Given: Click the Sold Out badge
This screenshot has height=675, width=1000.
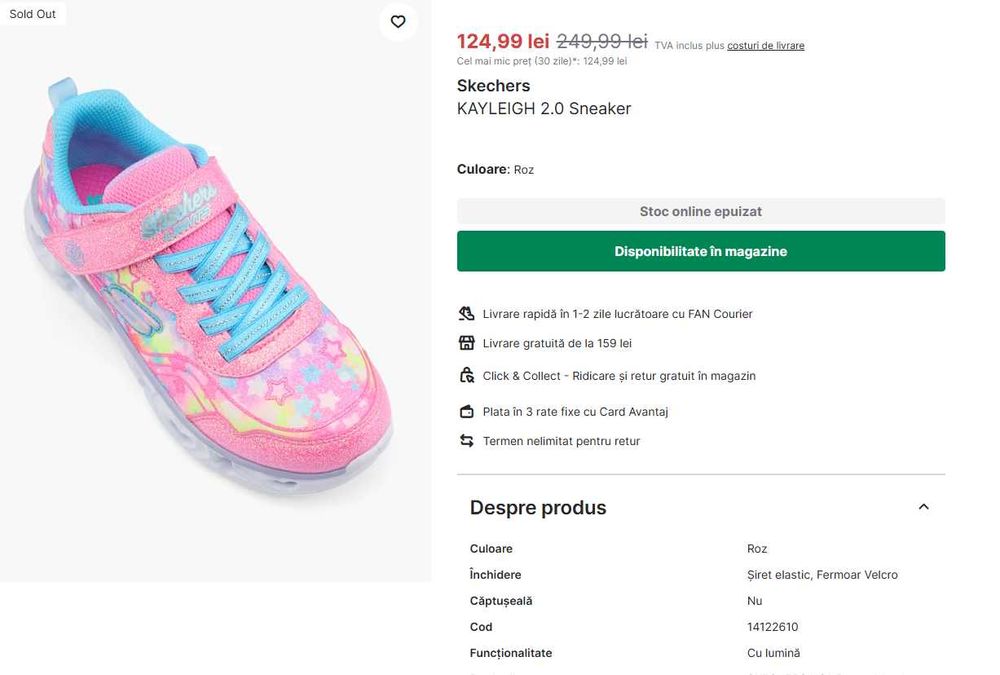Looking at the screenshot, I should 33,14.
